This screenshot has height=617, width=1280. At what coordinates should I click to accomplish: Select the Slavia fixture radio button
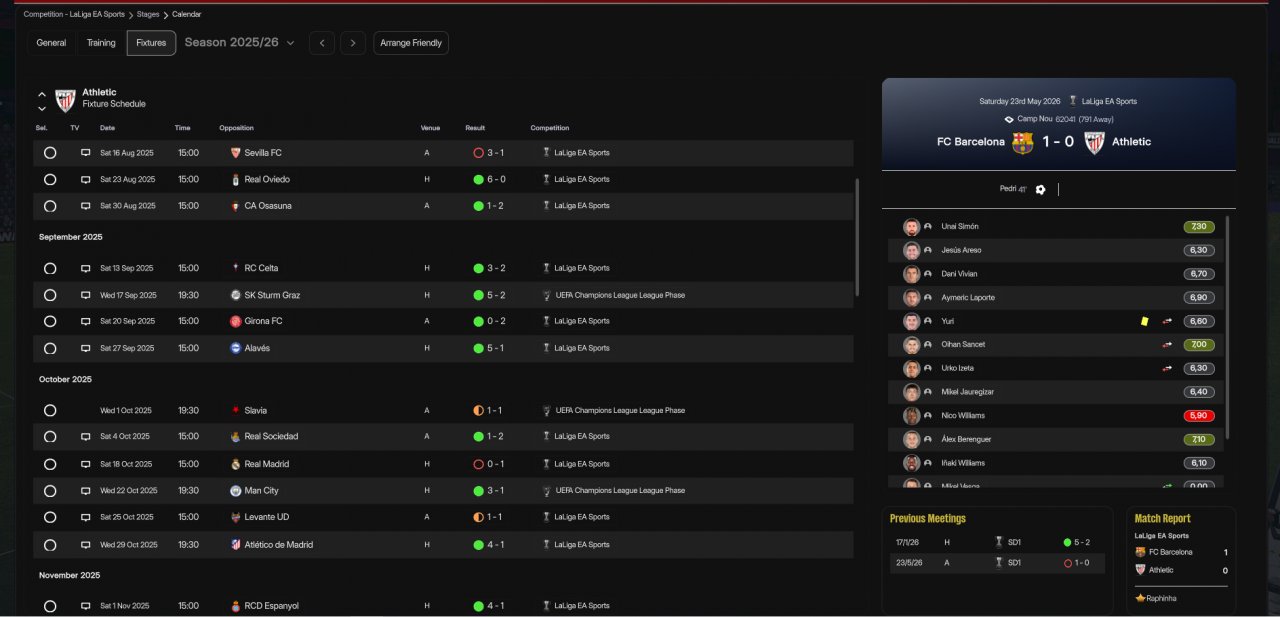point(50,411)
